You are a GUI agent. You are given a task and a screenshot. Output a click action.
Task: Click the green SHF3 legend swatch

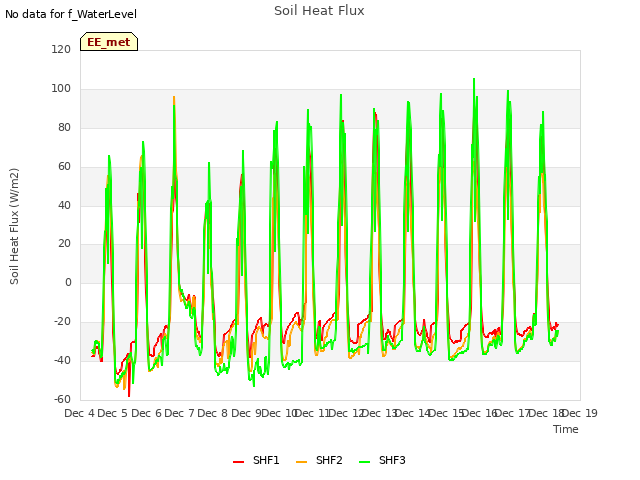point(364,461)
